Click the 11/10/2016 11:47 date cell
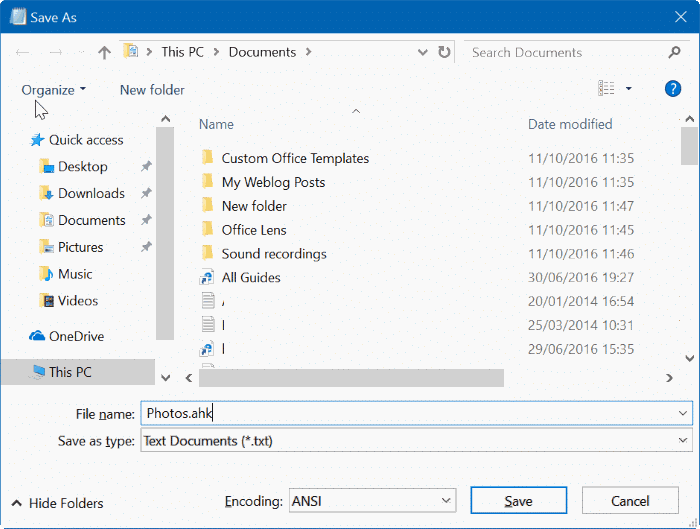Viewport: 700px width, 529px height. click(581, 206)
